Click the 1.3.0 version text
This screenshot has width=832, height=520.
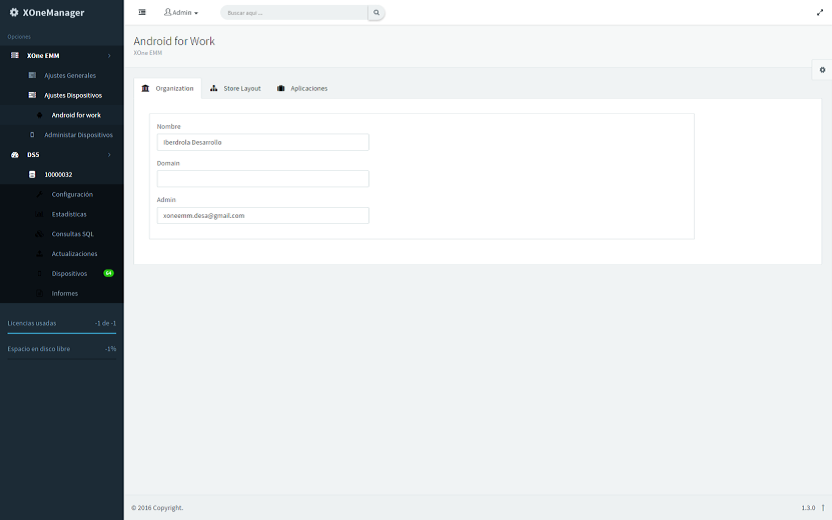808,508
